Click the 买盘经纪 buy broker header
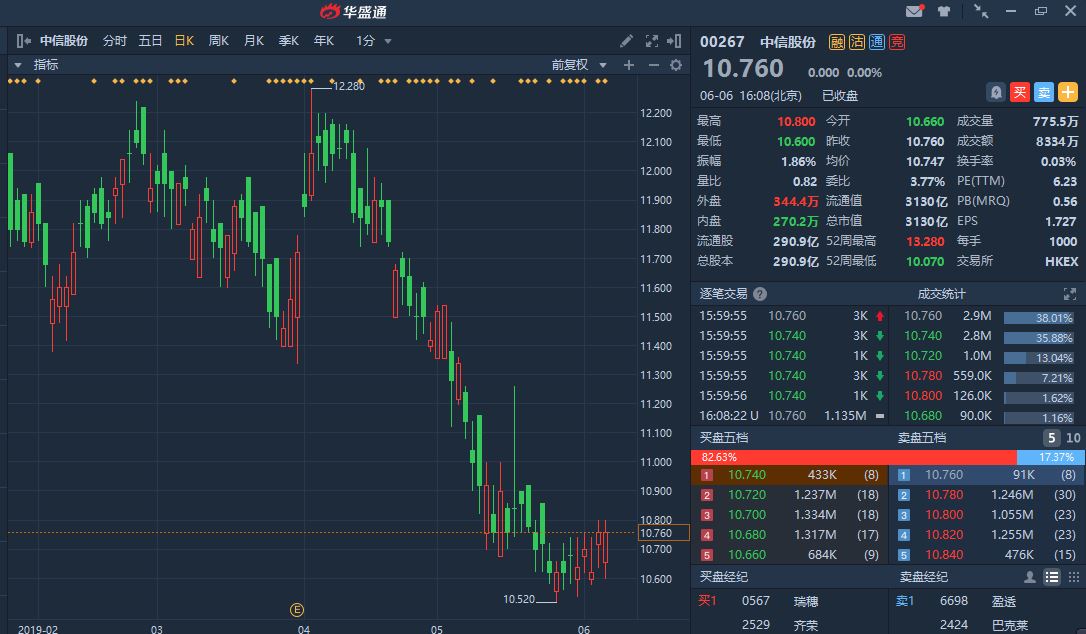 pos(723,576)
